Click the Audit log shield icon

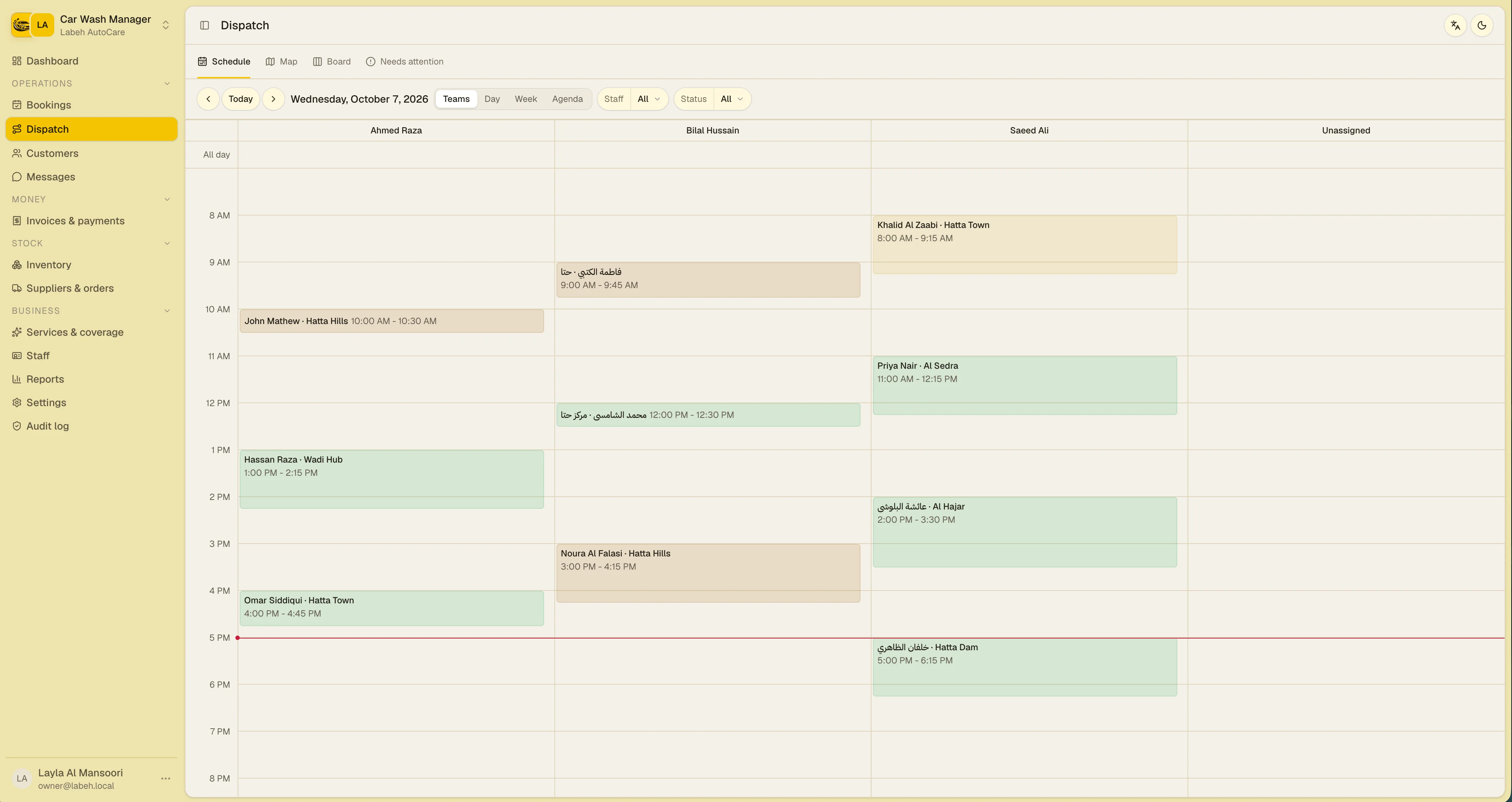click(17, 426)
